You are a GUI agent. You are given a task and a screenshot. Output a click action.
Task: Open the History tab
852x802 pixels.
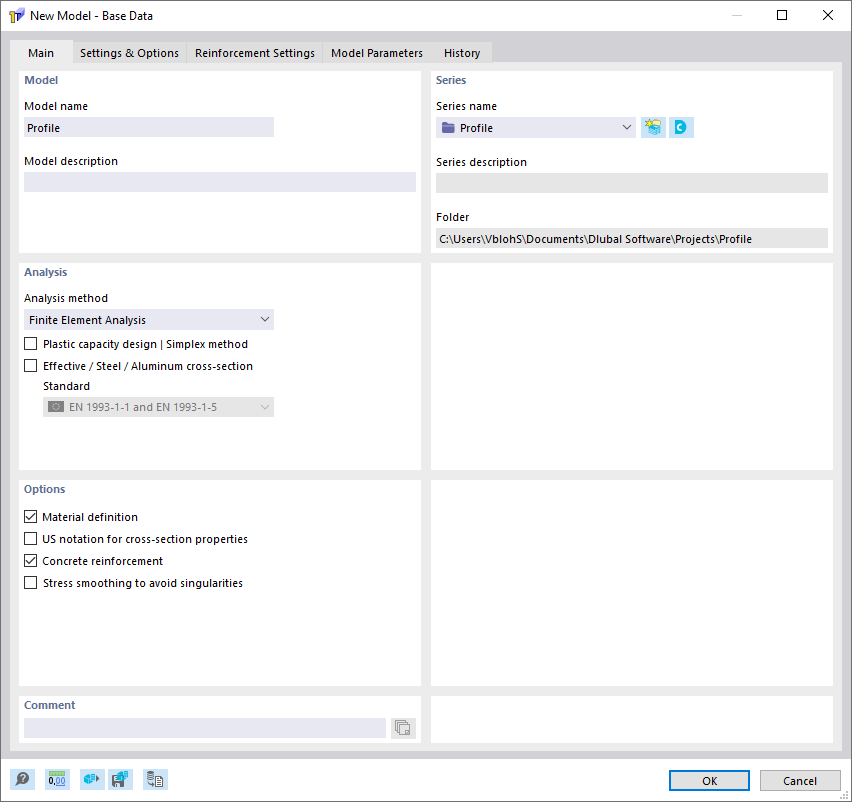(x=461, y=53)
